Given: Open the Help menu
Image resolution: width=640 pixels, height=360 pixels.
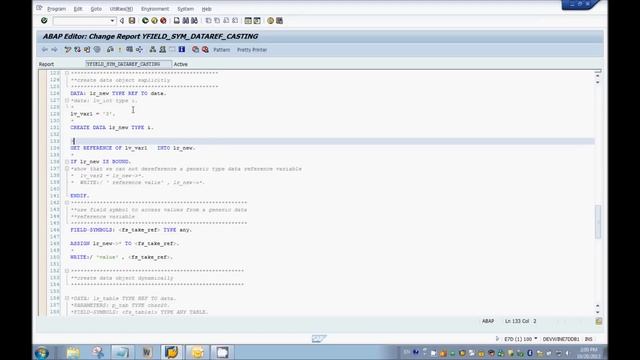Looking at the screenshot, I should [x=207, y=9].
